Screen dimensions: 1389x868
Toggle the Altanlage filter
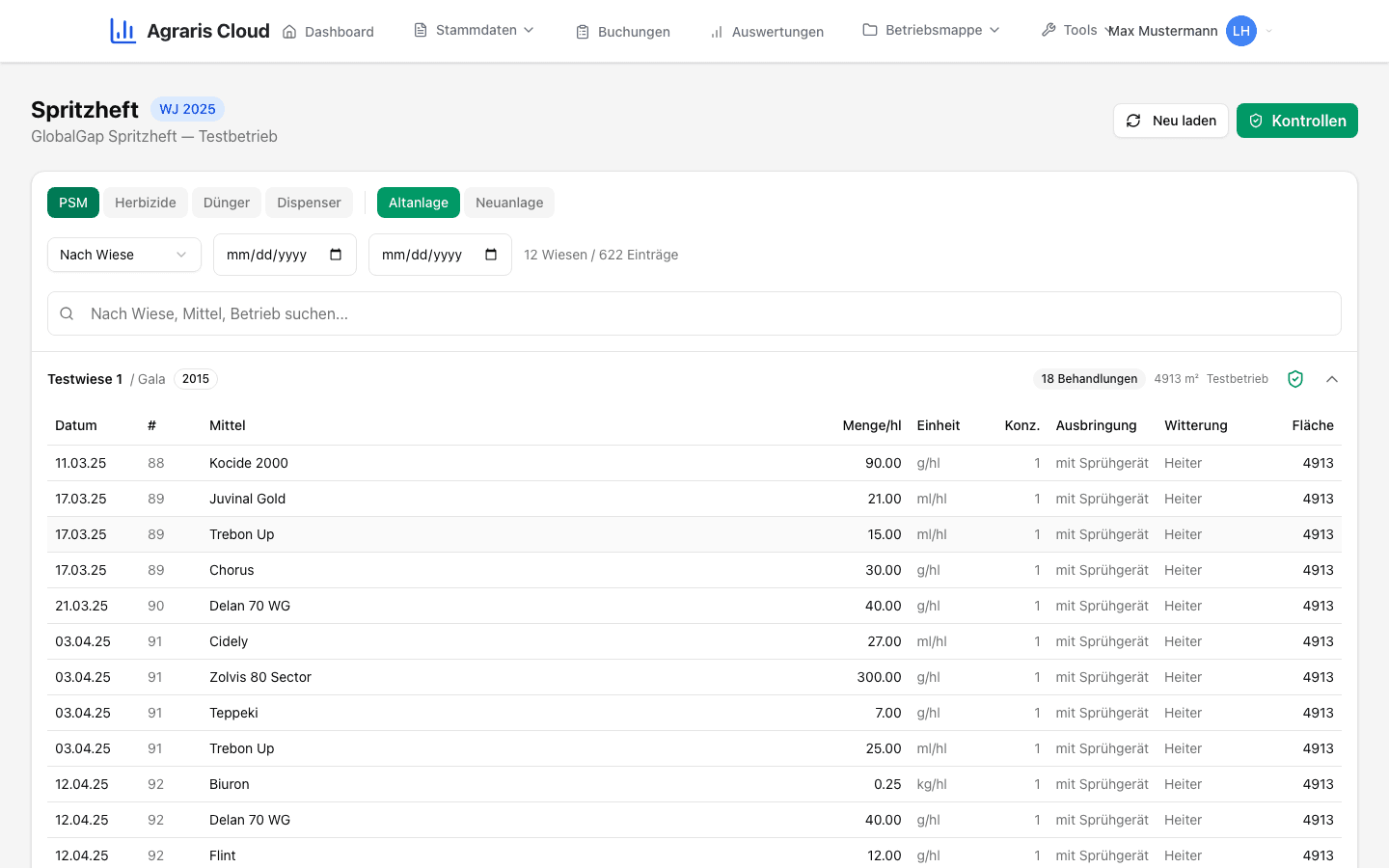tap(419, 203)
